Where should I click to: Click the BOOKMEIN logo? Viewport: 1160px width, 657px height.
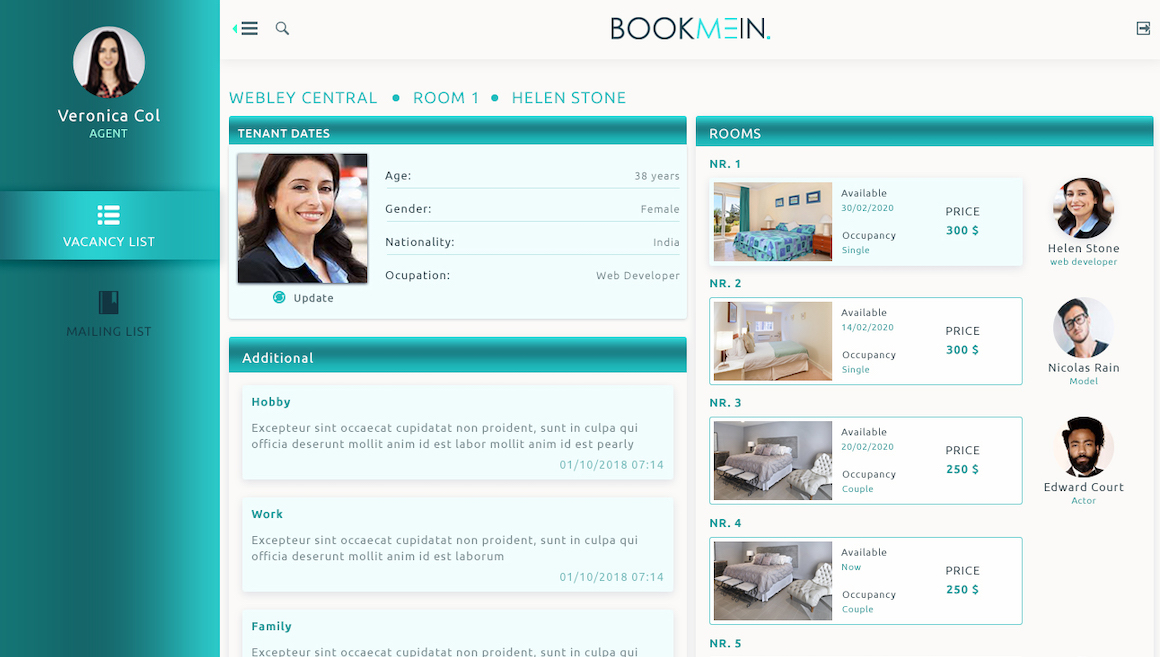pyautogui.click(x=690, y=28)
